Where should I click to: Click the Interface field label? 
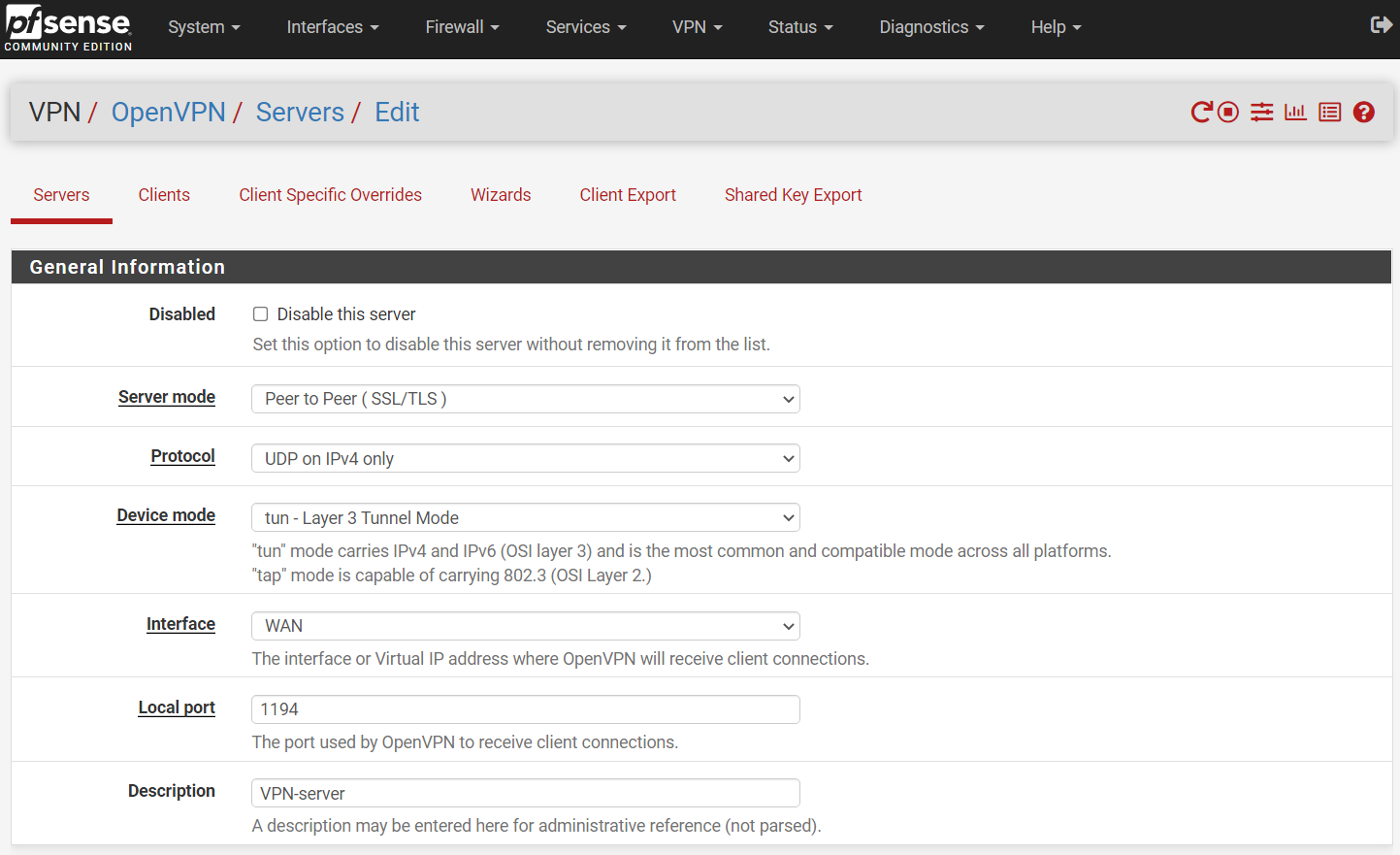pos(180,624)
